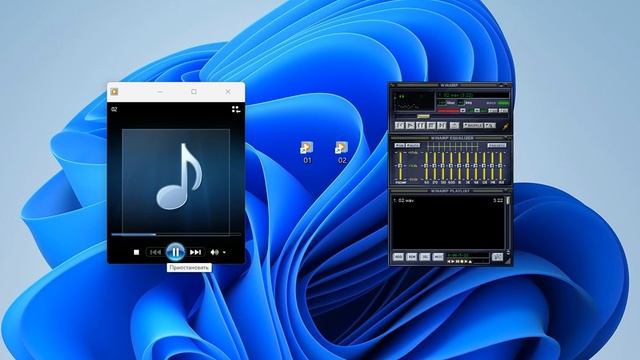The height and width of the screenshot is (360, 640).
Task: Adjust Winamp red volume slider
Action: [451, 110]
